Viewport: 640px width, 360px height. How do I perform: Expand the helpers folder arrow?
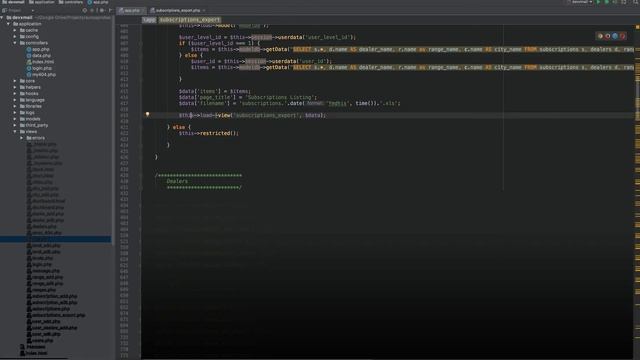(15, 87)
